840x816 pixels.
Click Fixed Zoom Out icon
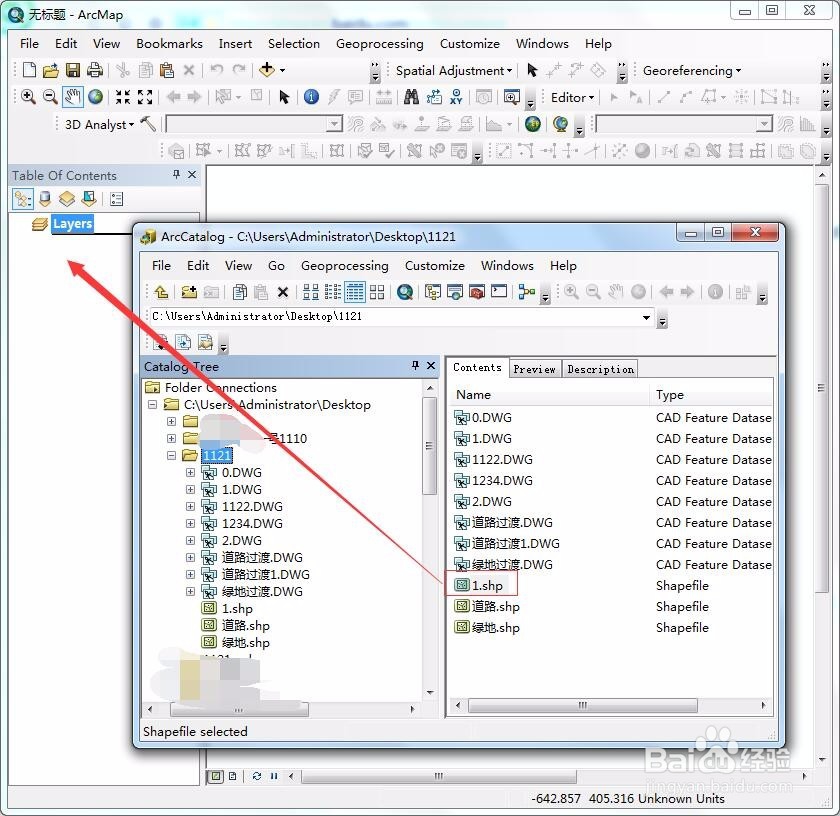pos(145,97)
